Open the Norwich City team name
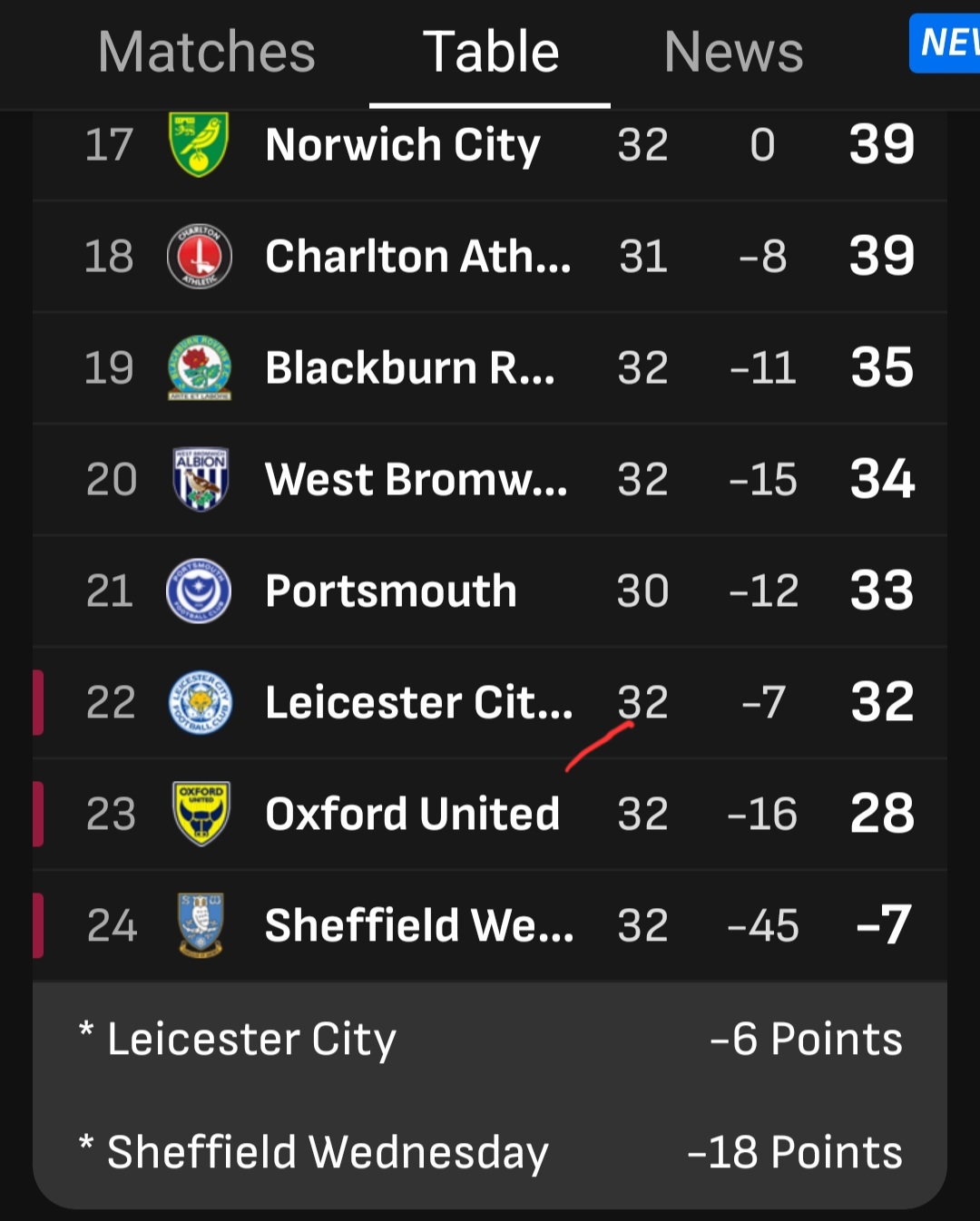 (403, 145)
